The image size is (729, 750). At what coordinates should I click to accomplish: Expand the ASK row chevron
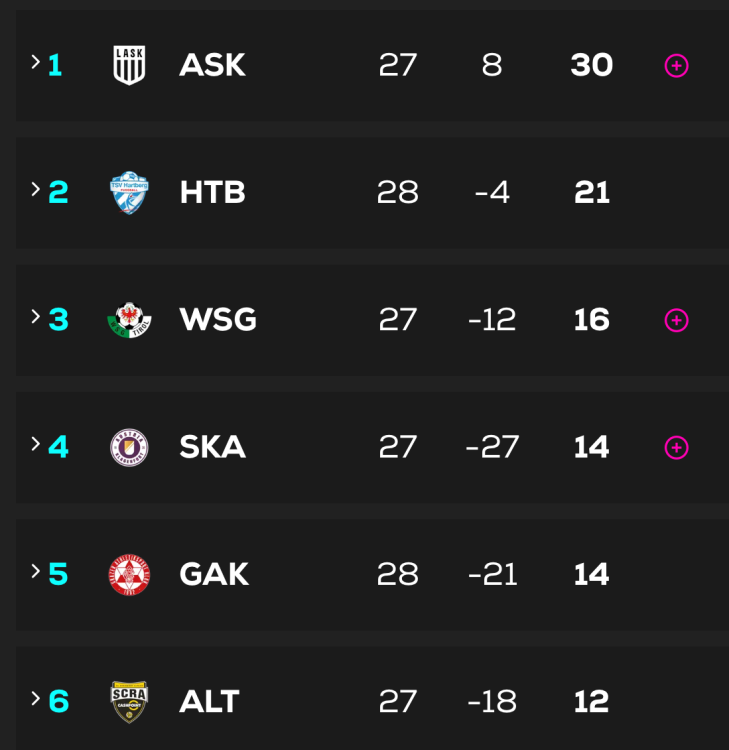[x=36, y=63]
